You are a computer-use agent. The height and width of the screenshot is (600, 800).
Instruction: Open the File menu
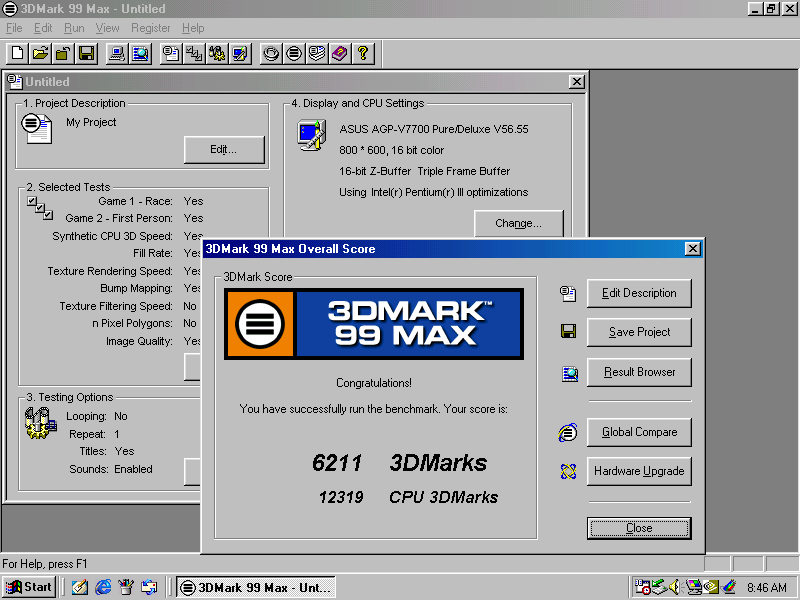click(14, 28)
